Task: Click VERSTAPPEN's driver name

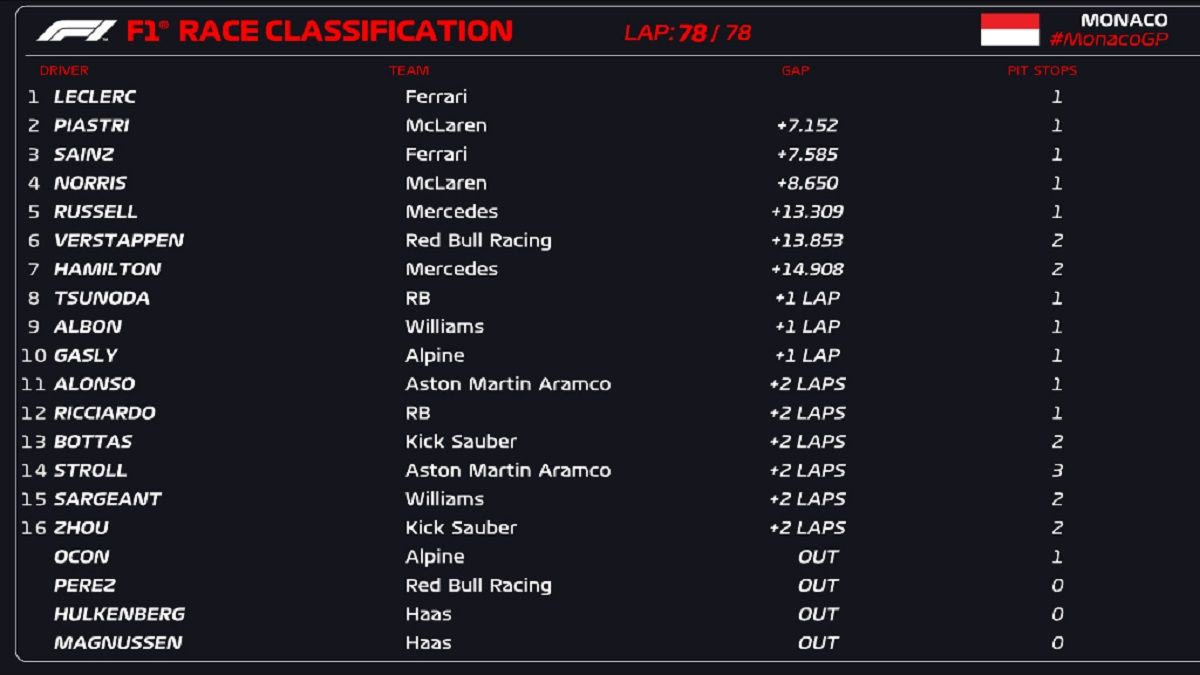Action: point(118,241)
